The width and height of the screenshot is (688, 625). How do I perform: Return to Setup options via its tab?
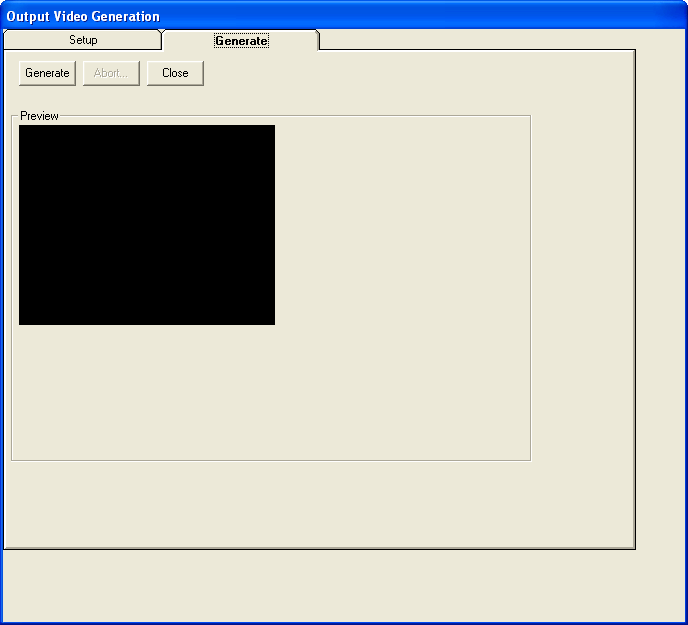tap(83, 40)
